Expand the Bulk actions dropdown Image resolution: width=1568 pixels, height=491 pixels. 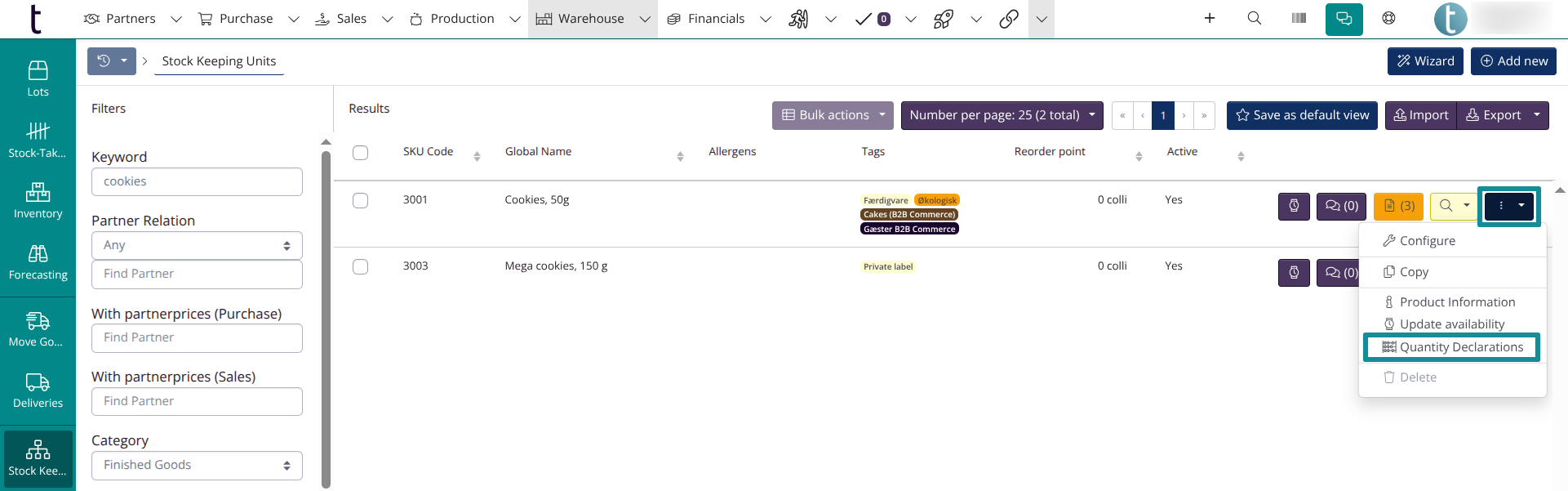[x=833, y=115]
